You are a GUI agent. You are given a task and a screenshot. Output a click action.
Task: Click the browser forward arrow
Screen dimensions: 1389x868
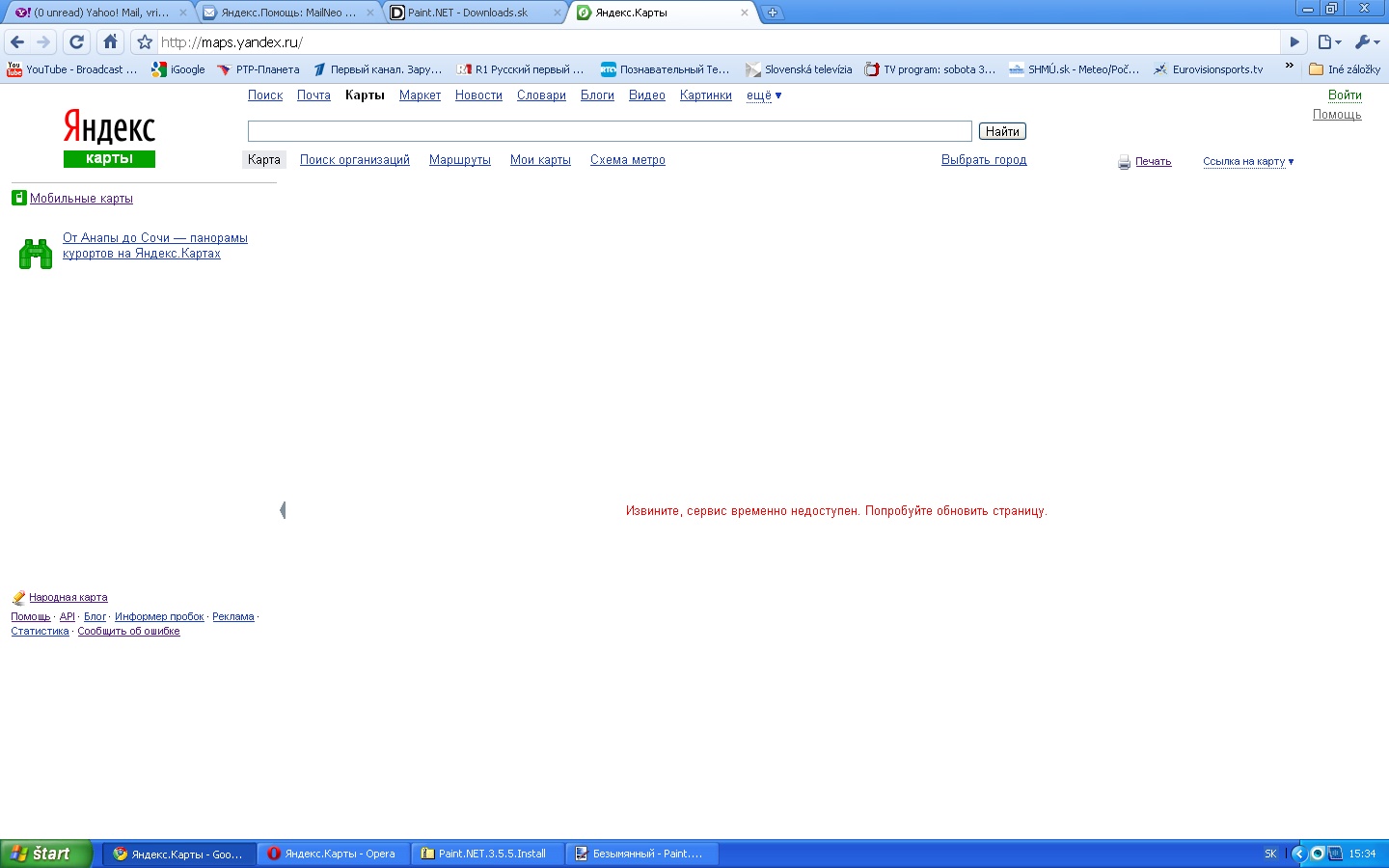pos(43,42)
